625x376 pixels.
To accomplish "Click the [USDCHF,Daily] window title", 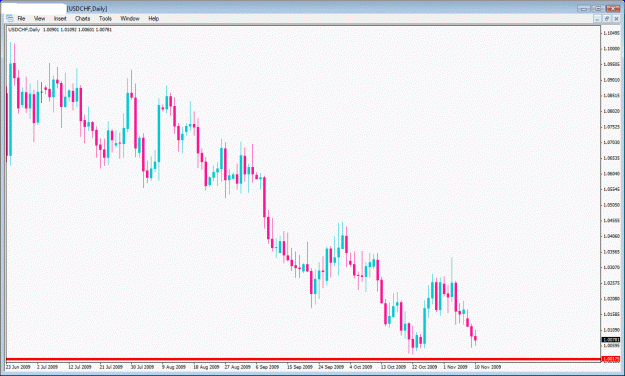I will point(87,8).
